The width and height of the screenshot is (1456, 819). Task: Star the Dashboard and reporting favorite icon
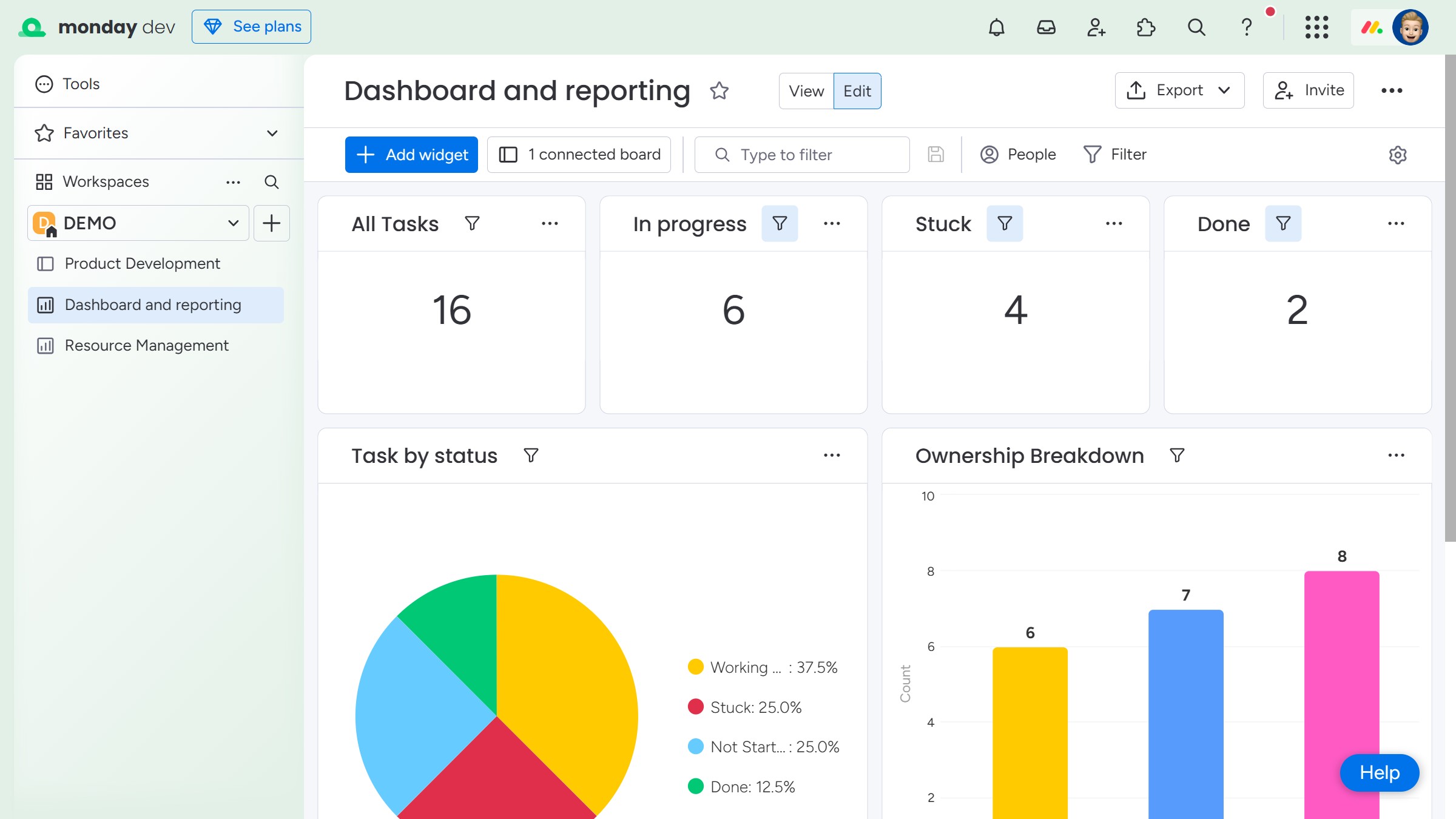coord(719,90)
